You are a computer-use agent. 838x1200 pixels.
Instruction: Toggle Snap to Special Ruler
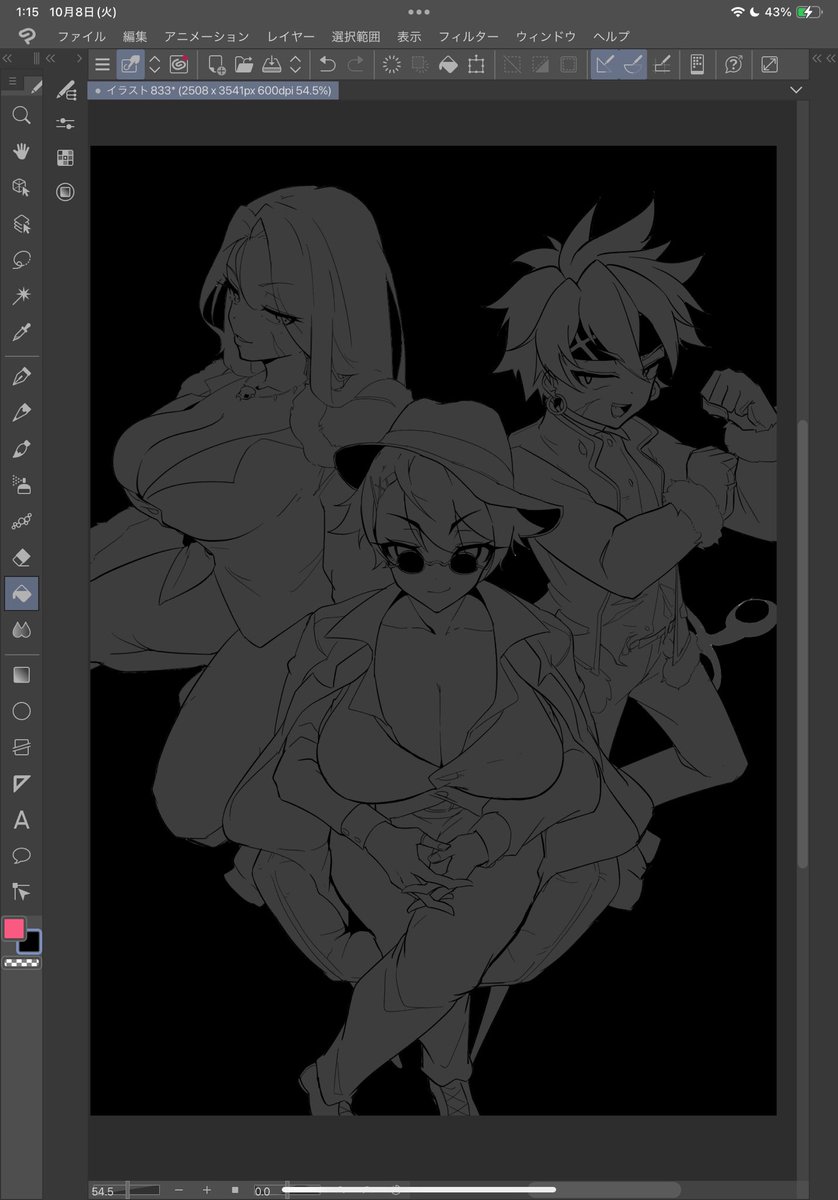[633, 65]
